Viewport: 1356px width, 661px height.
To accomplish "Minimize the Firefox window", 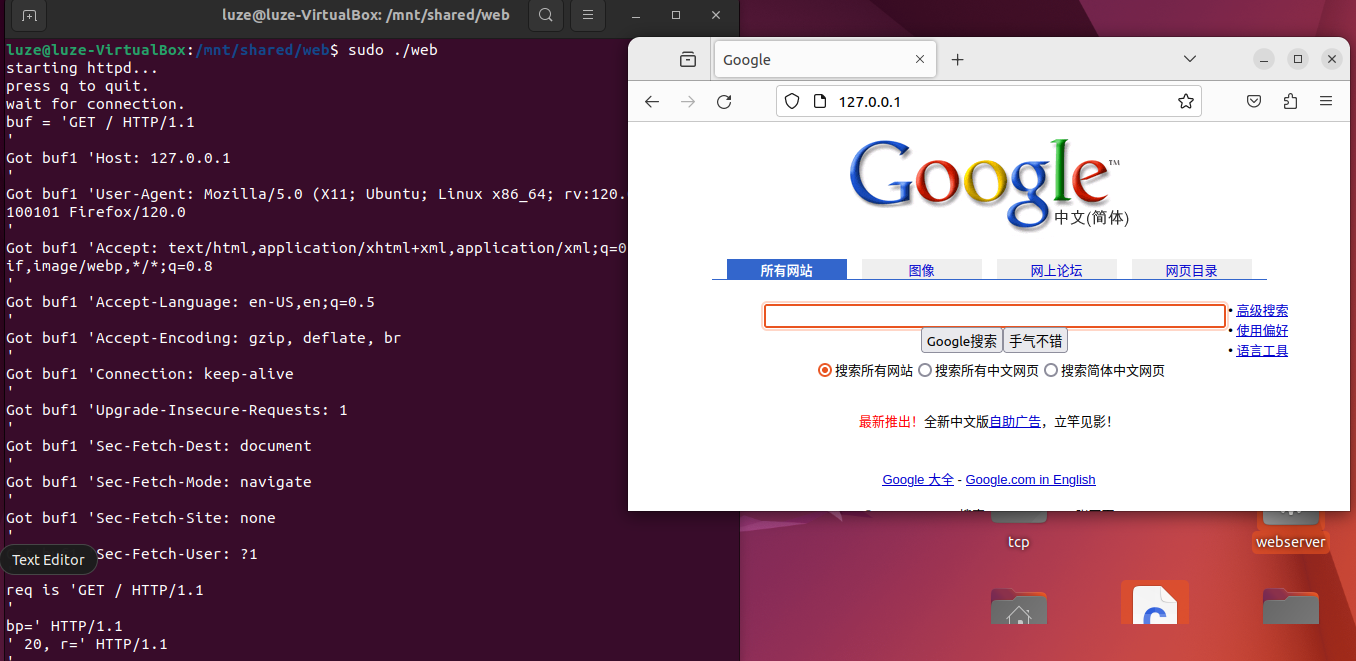I will click(1264, 59).
